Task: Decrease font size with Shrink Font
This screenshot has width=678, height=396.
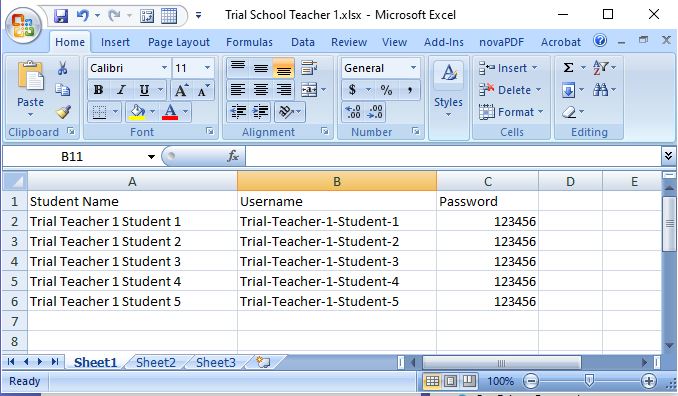Action: click(x=203, y=90)
